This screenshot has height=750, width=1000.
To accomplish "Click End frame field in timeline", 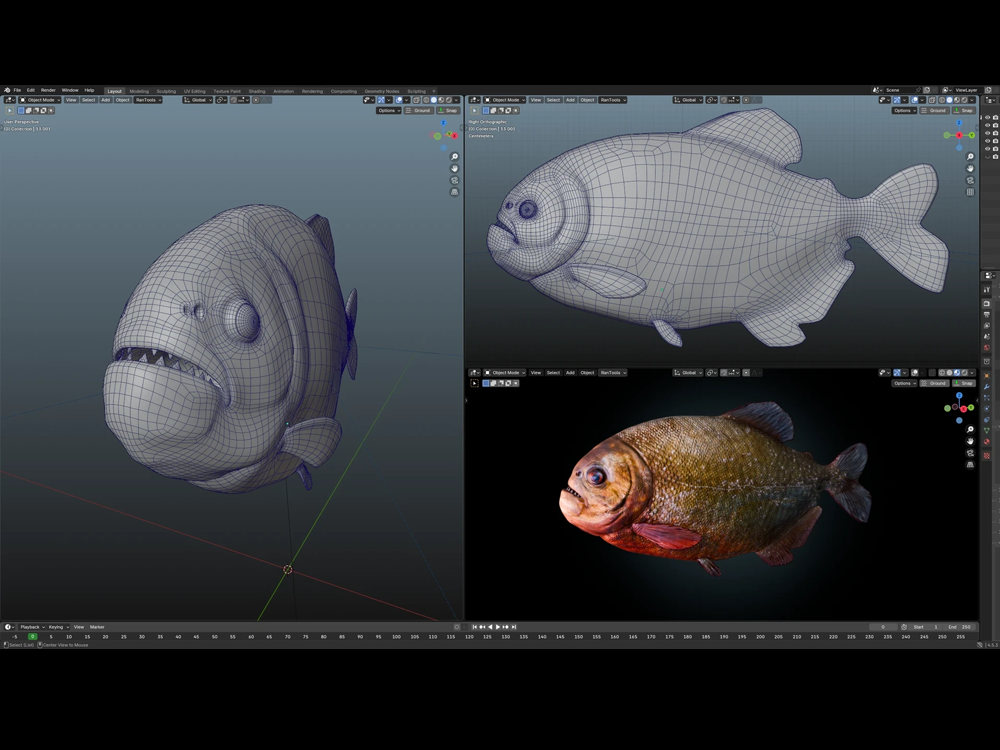I will click(960, 627).
